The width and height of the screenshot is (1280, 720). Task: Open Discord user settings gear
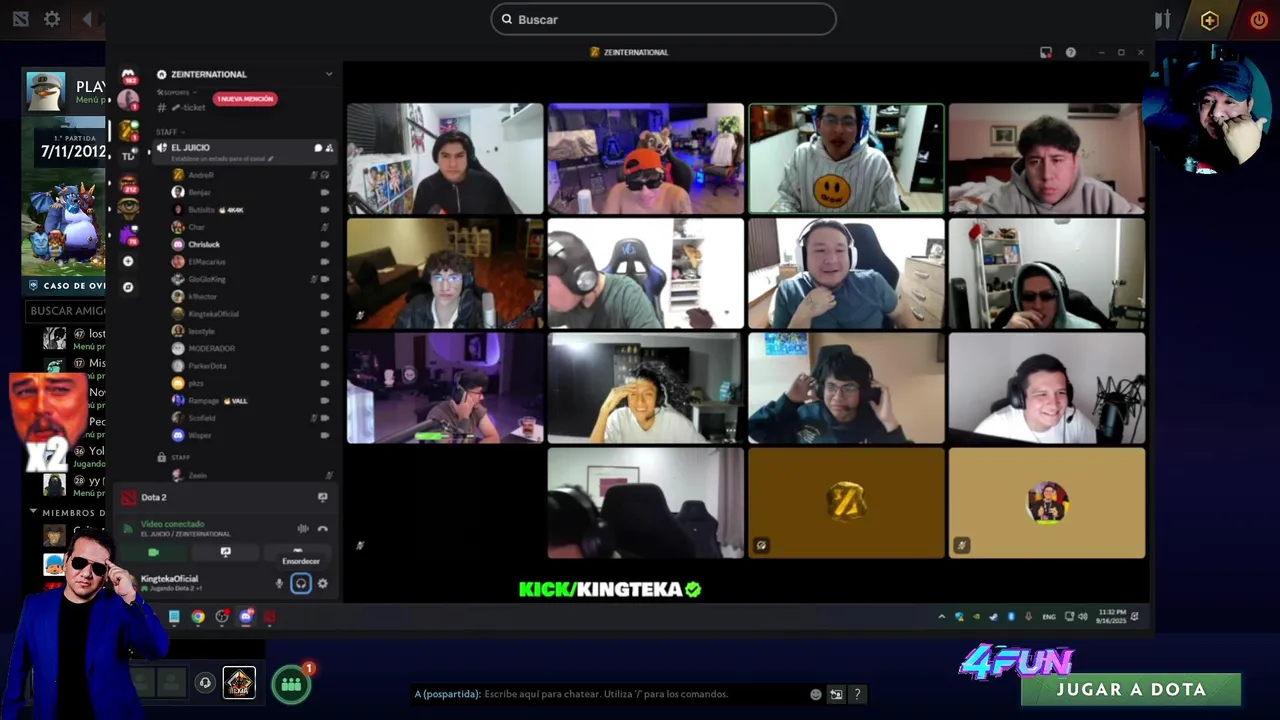(322, 584)
